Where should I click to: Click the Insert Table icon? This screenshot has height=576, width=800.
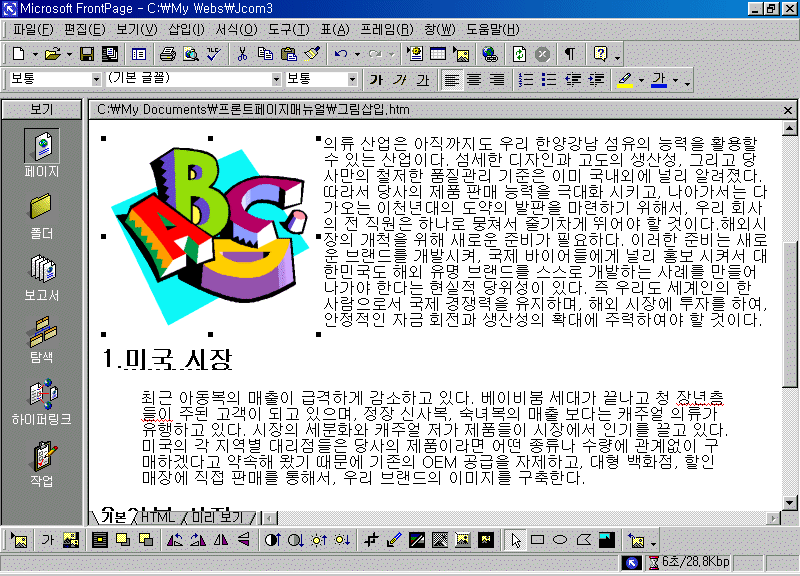437,54
